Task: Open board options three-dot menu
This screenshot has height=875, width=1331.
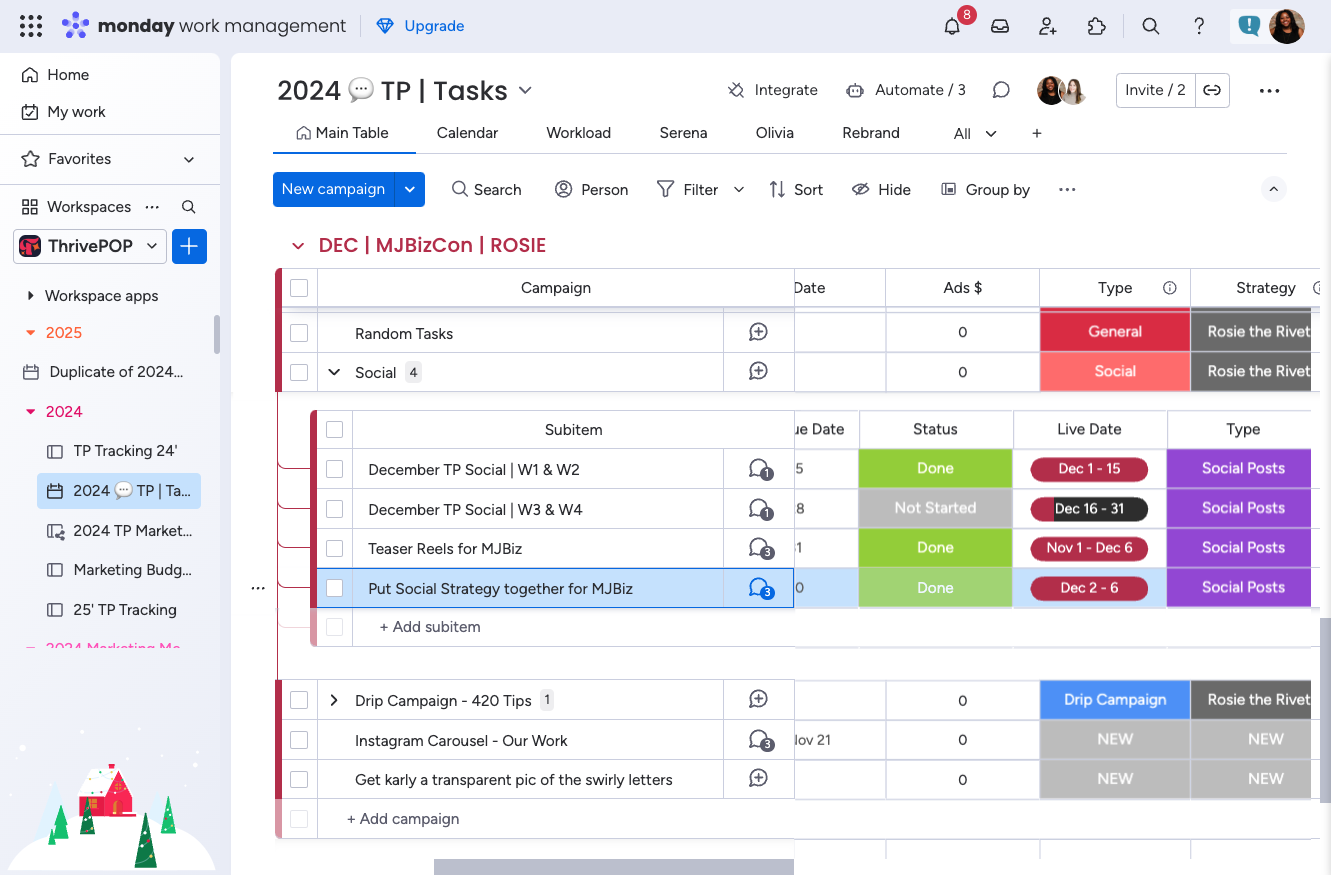Action: (x=1269, y=91)
